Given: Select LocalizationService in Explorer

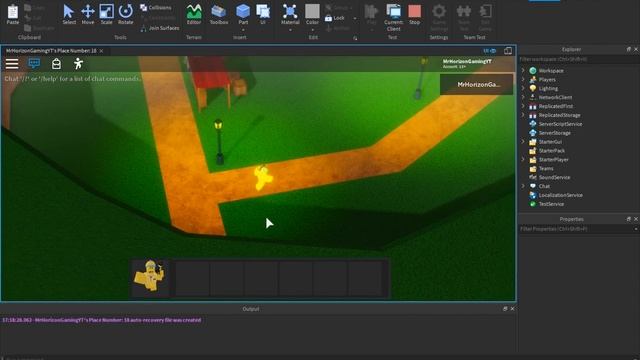Looking at the screenshot, I should point(560,195).
